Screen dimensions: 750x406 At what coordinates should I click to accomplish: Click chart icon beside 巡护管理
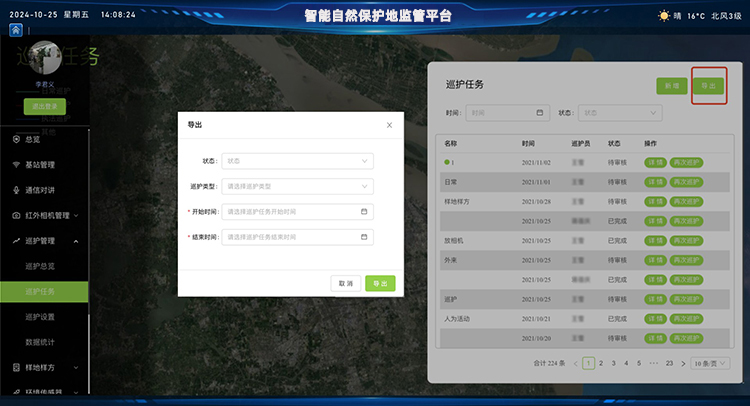tap(16, 241)
